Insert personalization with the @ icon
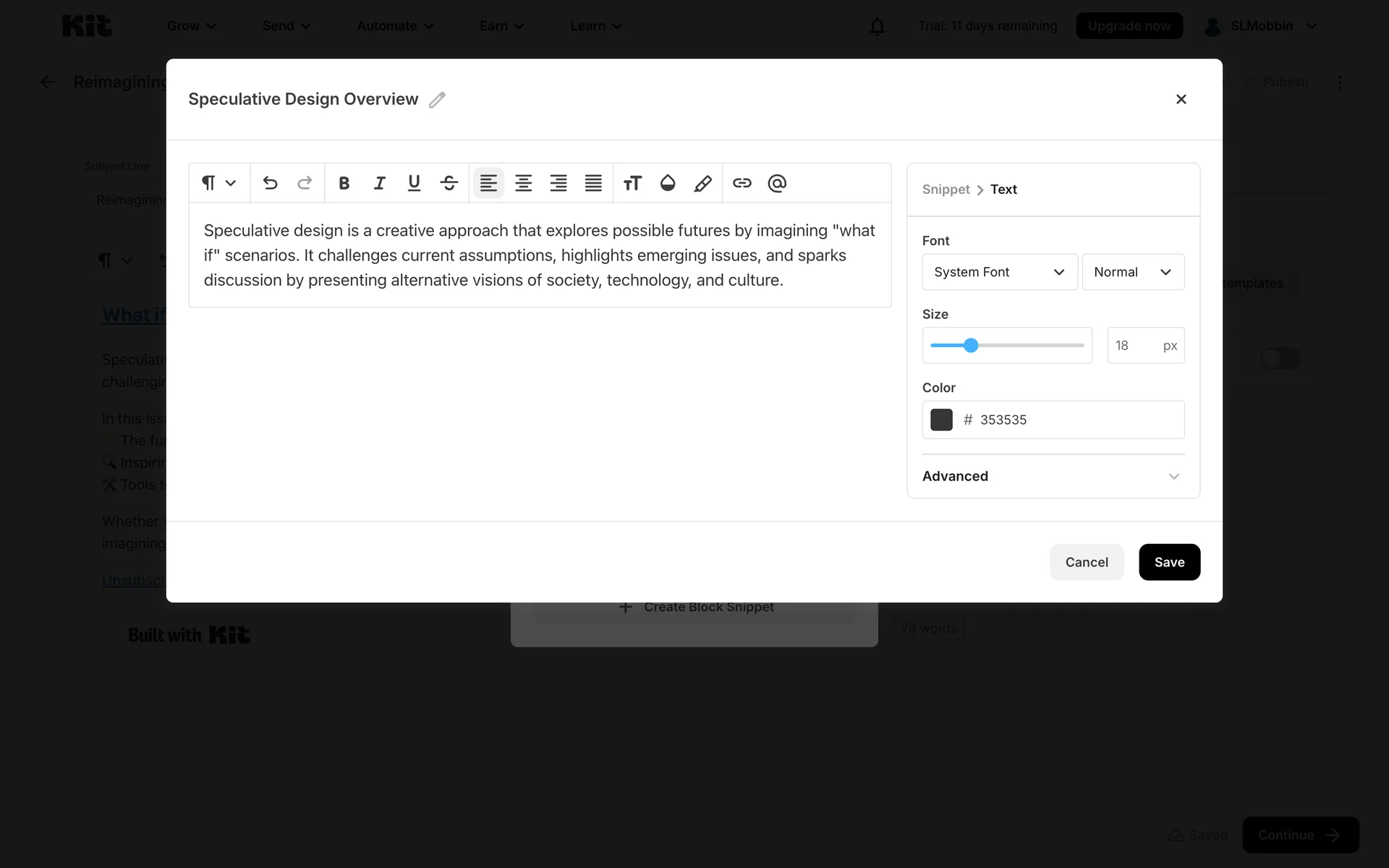1389x868 pixels. coord(777,183)
